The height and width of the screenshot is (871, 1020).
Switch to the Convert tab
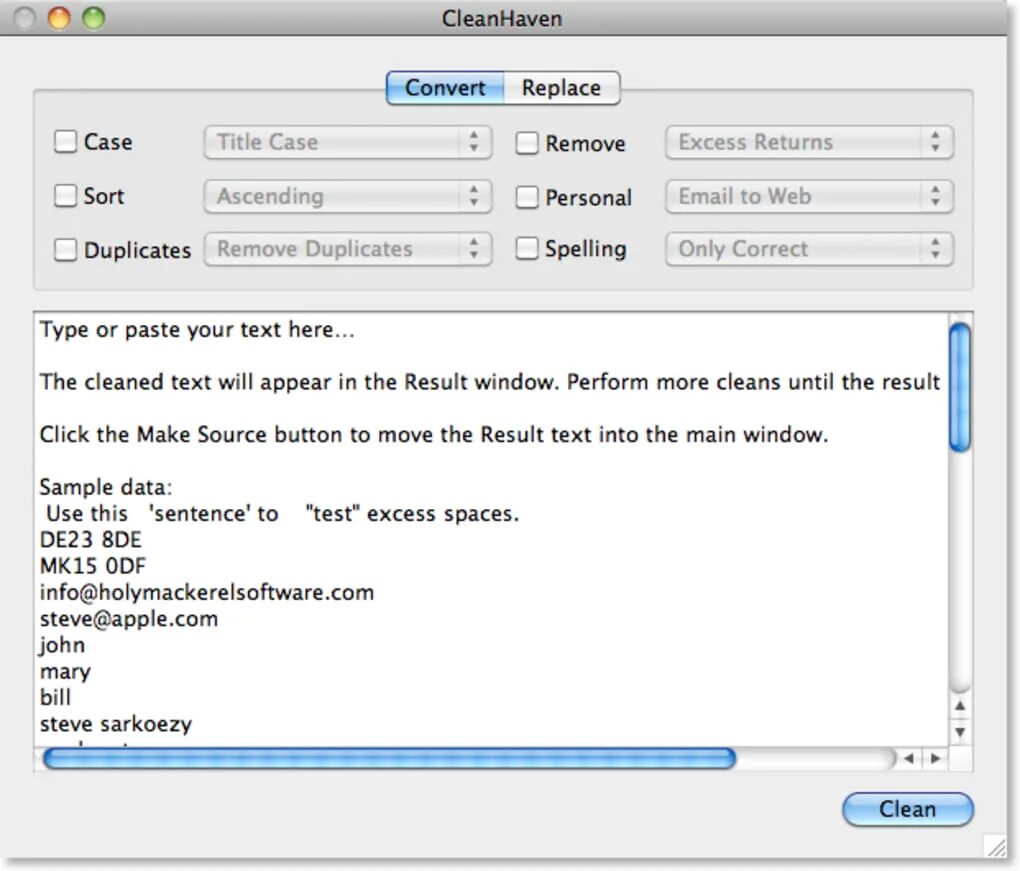point(445,88)
